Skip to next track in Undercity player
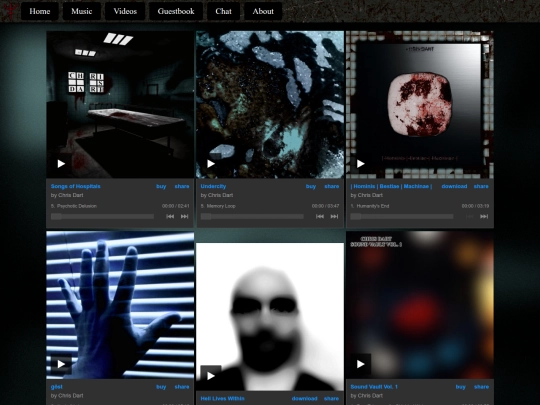Screen dimensions: 540x405 pyautogui.click(x=334, y=217)
